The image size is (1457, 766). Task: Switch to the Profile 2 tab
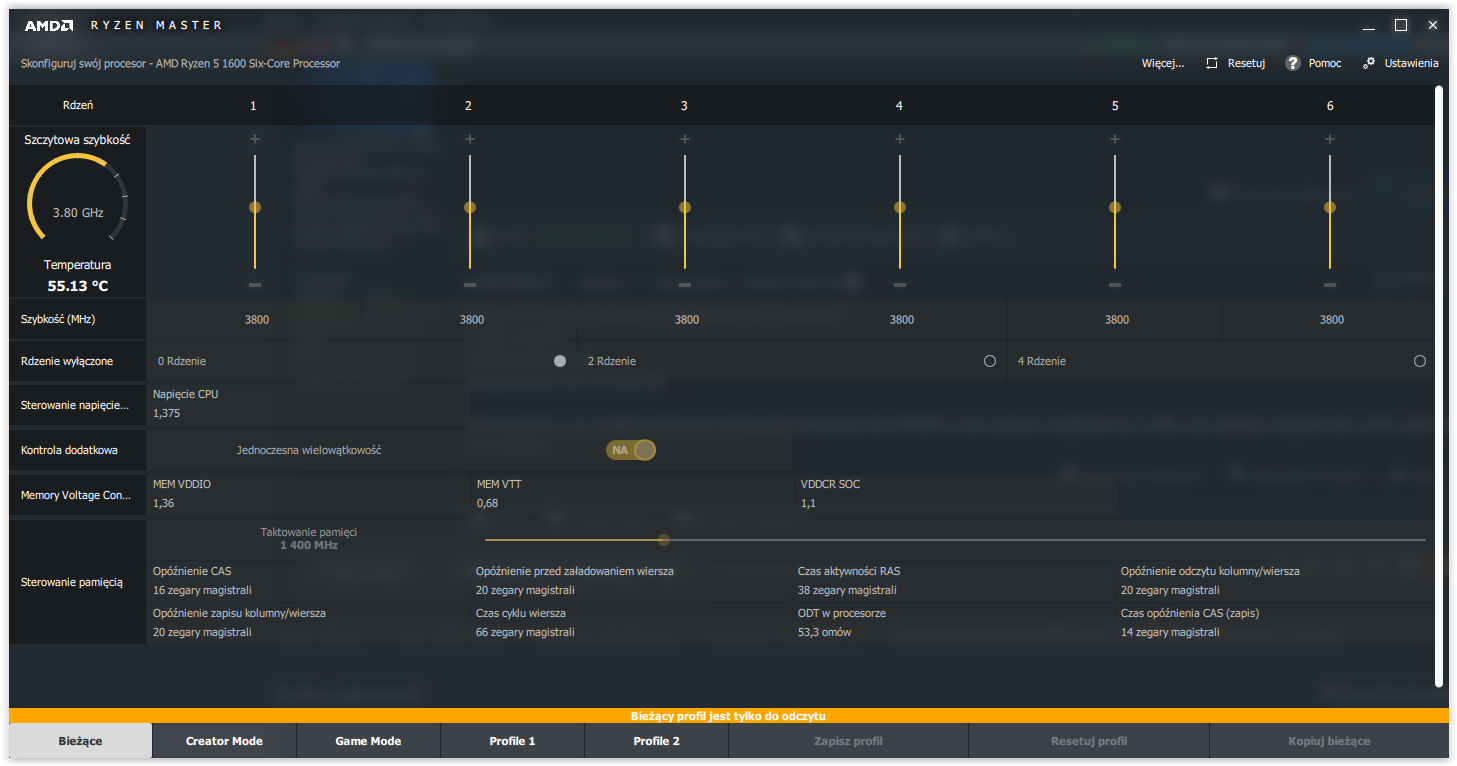point(656,741)
